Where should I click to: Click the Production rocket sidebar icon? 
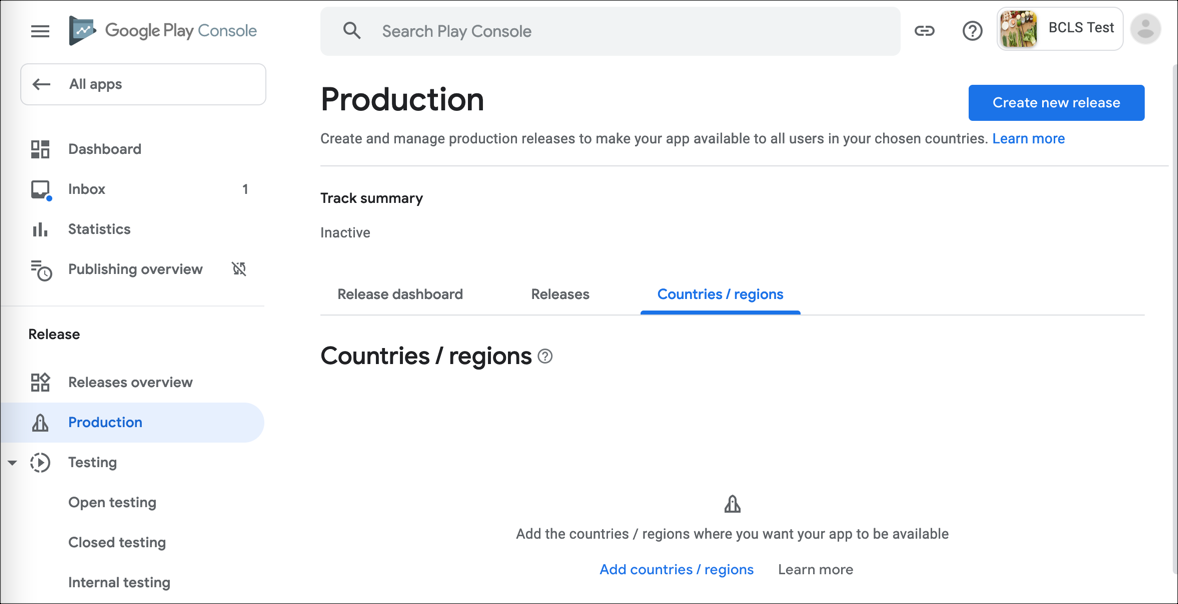tap(40, 423)
